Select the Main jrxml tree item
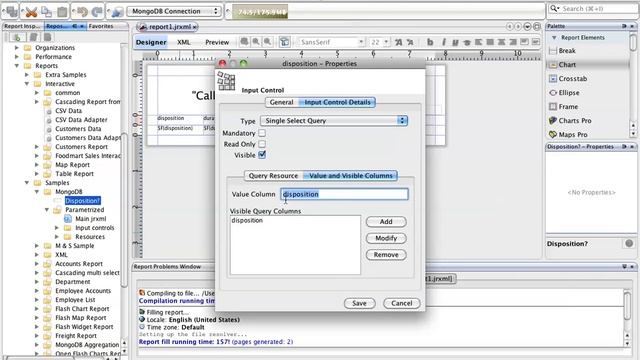This screenshot has width=640, height=360. (91, 219)
